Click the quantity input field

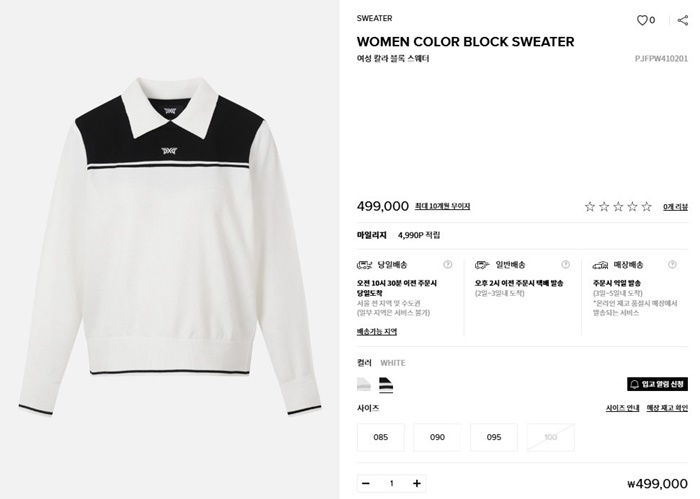392,483
